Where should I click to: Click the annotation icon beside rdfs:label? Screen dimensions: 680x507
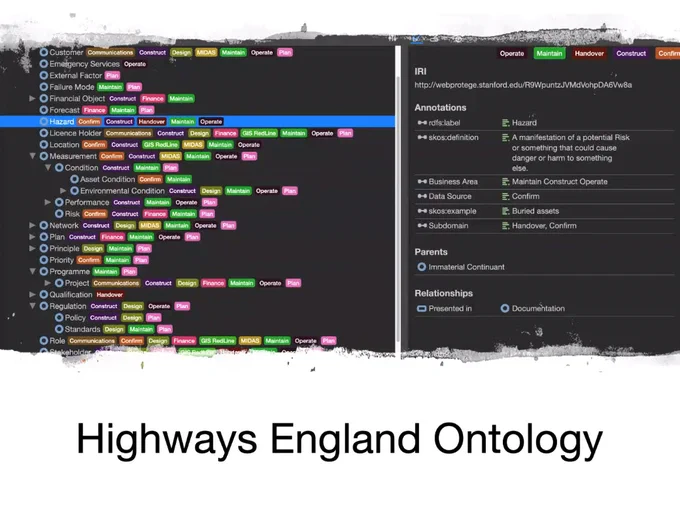[x=422, y=123]
